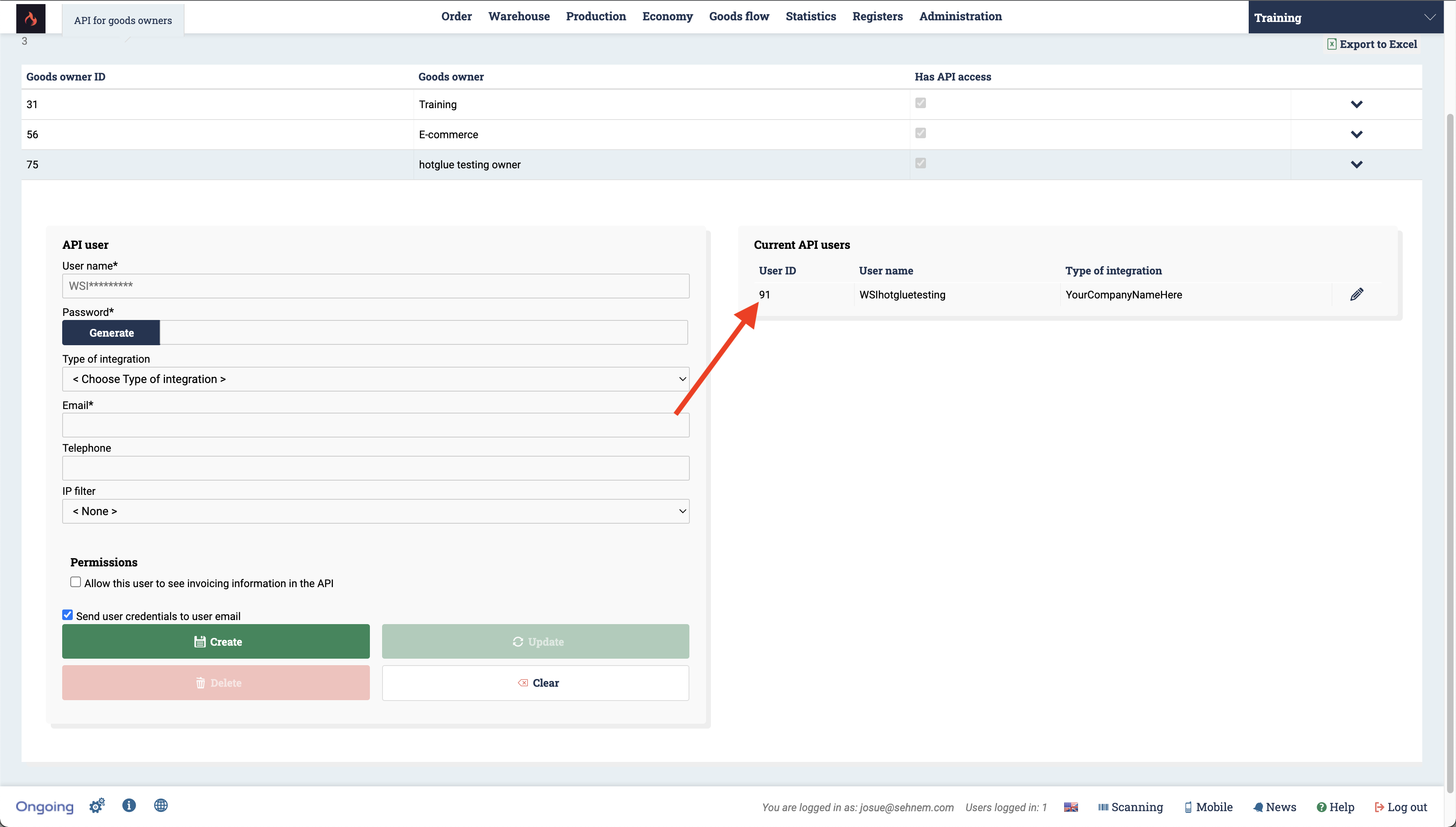The width and height of the screenshot is (1456, 827).
Task: Enable invoicing information permission checkbox
Action: [x=76, y=582]
